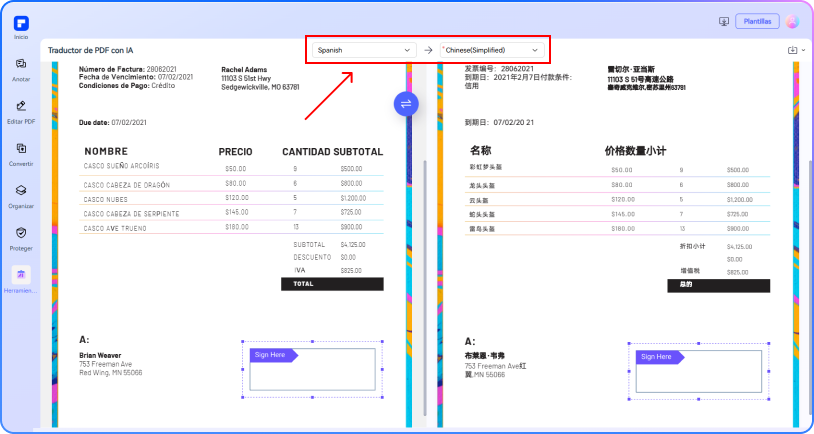814x434 pixels.
Task: Click the 发票编号 line in translated document
Action: click(x=499, y=69)
